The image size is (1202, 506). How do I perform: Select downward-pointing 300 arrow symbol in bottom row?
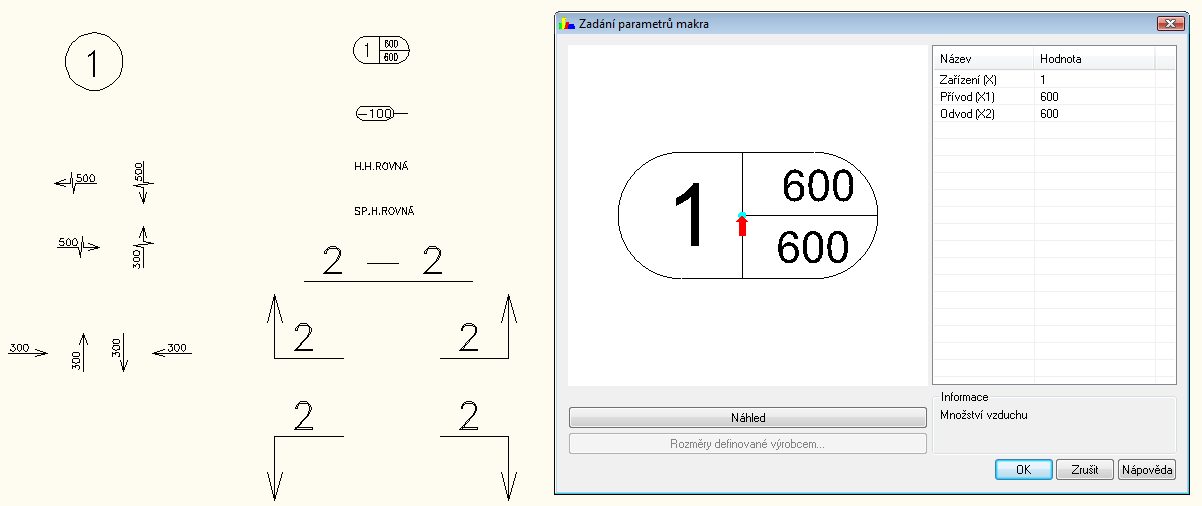click(x=119, y=353)
